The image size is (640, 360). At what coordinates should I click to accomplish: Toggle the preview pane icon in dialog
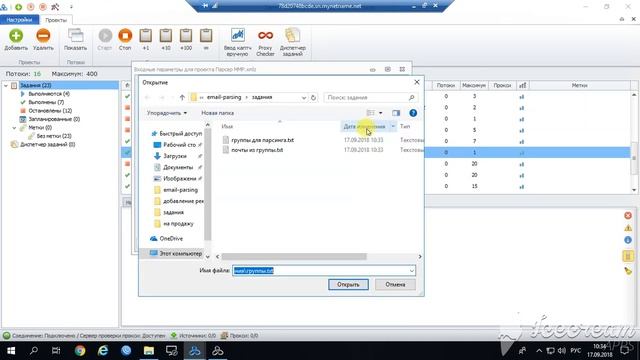tap(396, 113)
